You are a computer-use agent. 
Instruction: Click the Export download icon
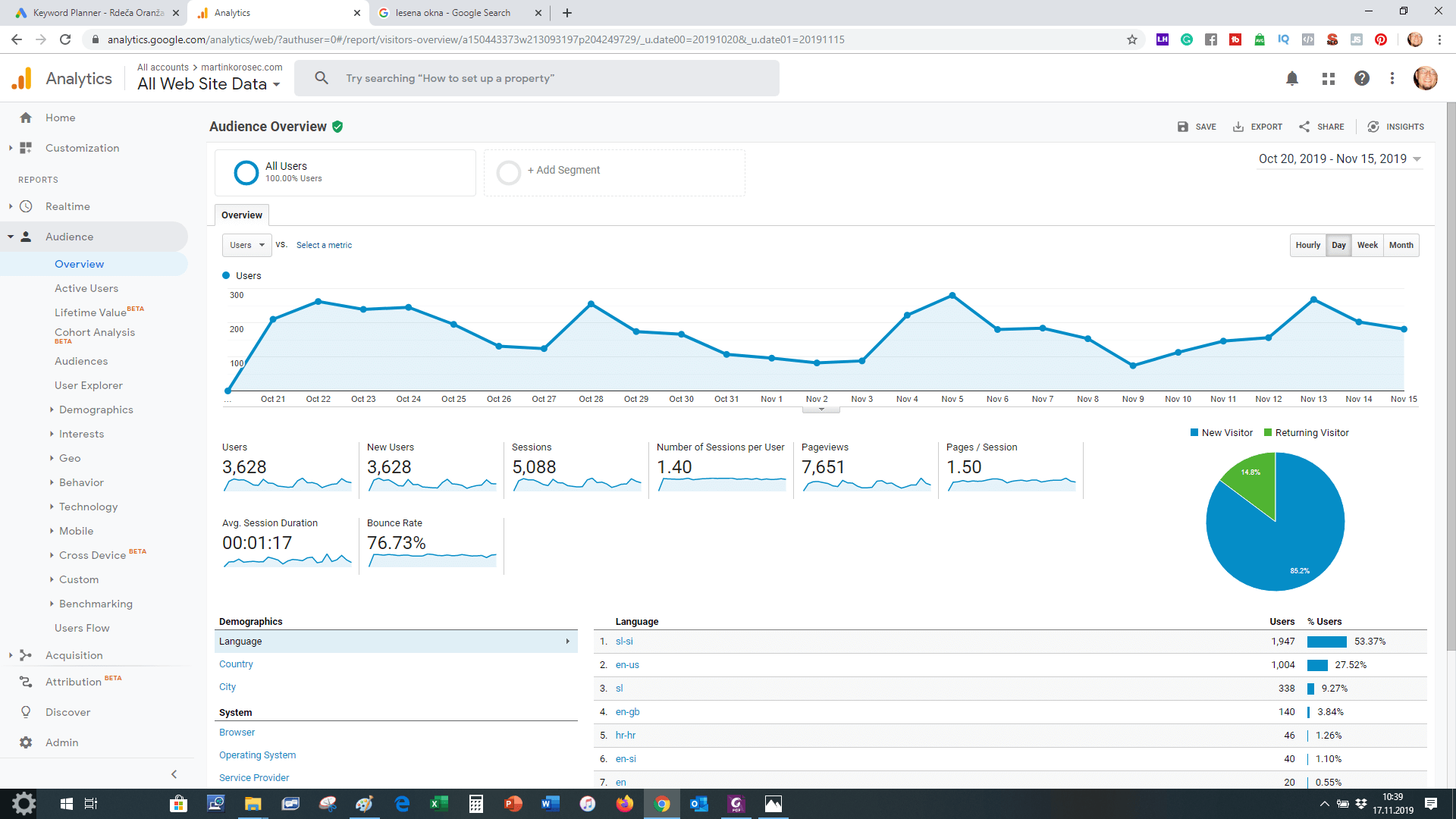[1238, 127]
